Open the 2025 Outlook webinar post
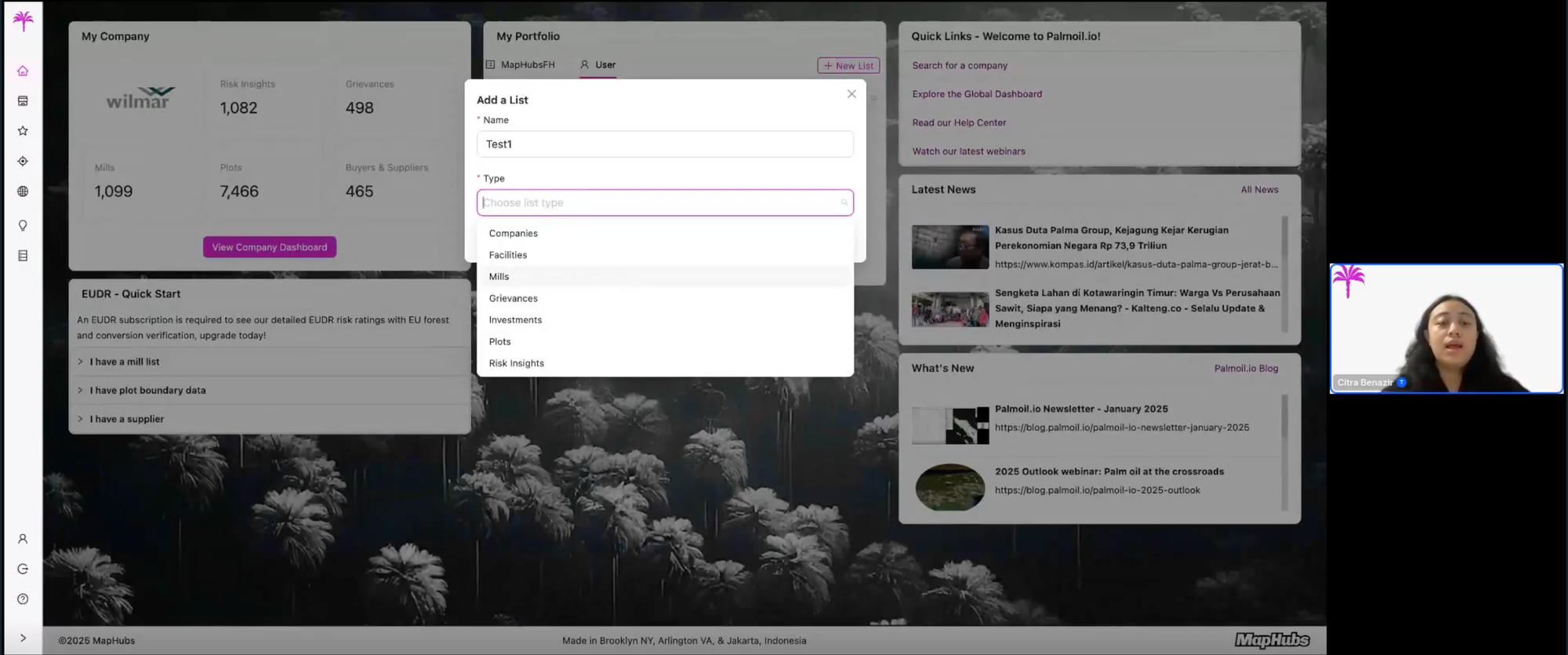Viewport: 1568px width, 655px height. 1109,472
